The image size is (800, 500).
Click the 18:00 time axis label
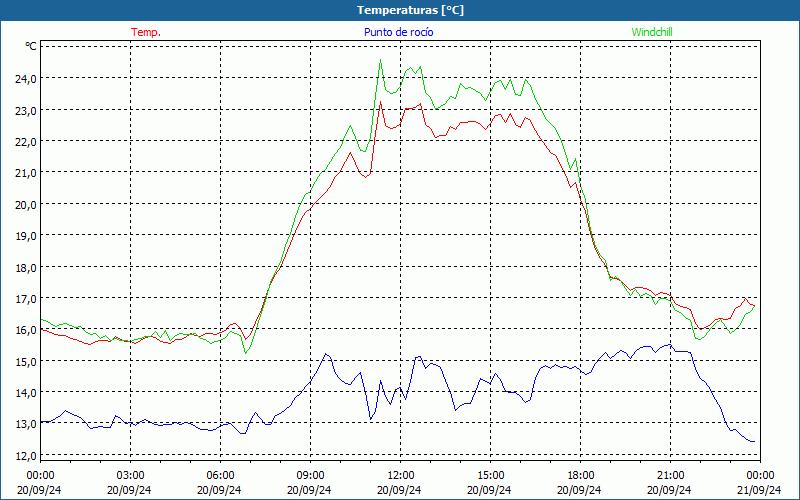581,476
